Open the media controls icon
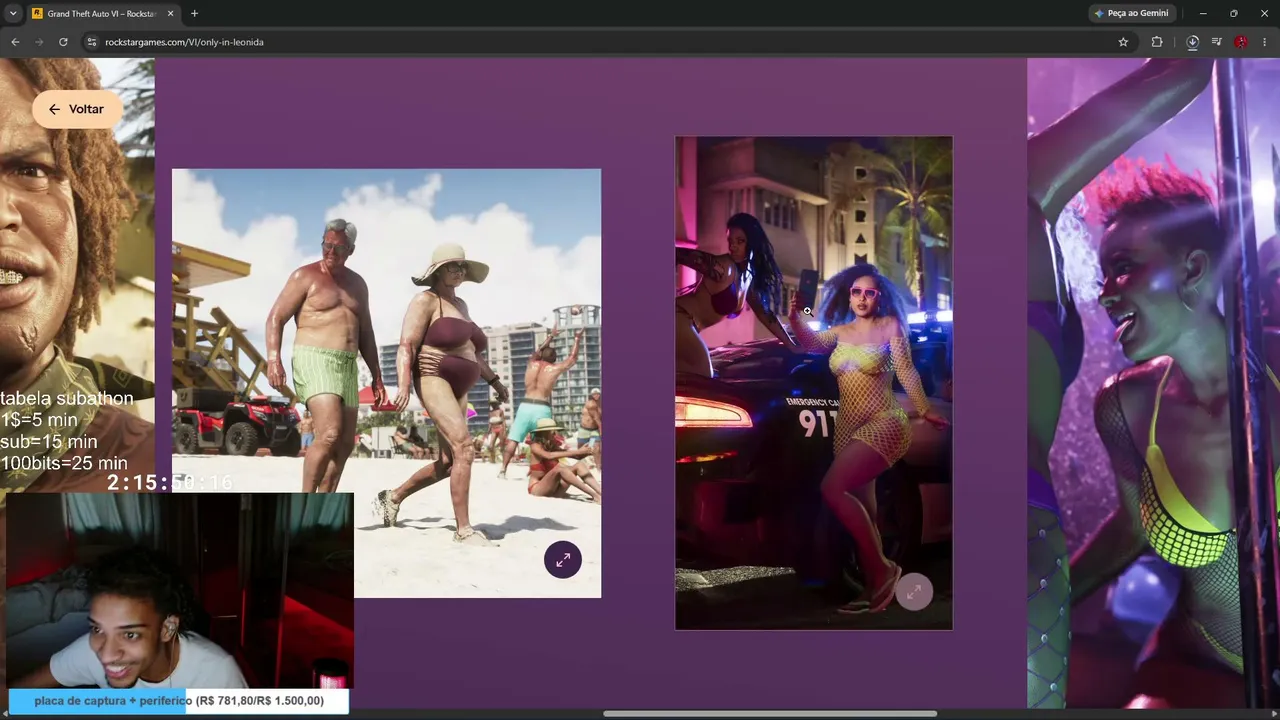Image resolution: width=1280 pixels, height=720 pixels. point(1216,42)
